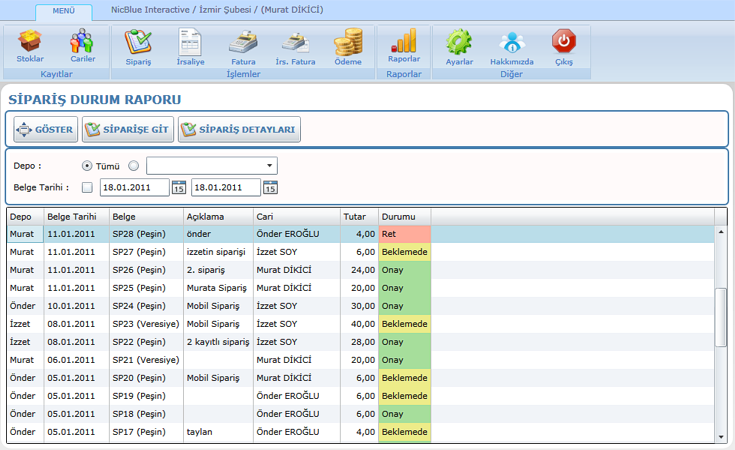735x450 pixels.
Task: Select the radio button beside depot dropdown
Action: point(134,166)
